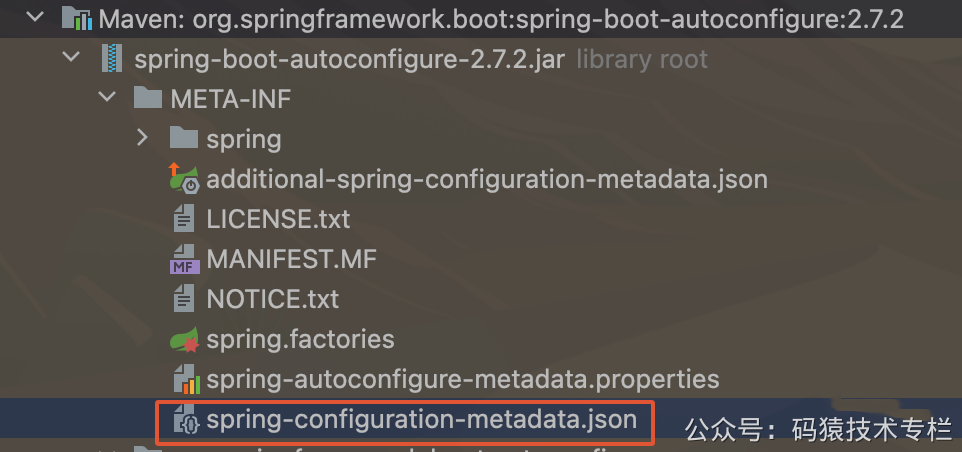The image size is (962, 452).
Task: Click the META-INF folder icon
Action: point(148,99)
